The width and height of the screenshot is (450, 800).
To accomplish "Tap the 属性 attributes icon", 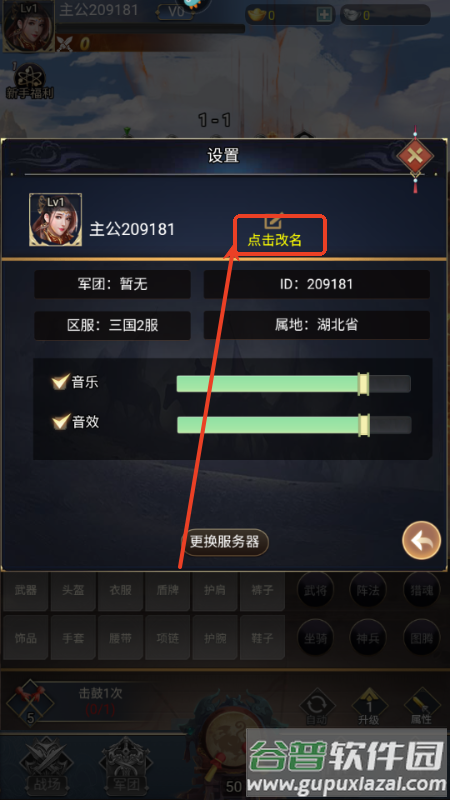I will click(x=421, y=706).
